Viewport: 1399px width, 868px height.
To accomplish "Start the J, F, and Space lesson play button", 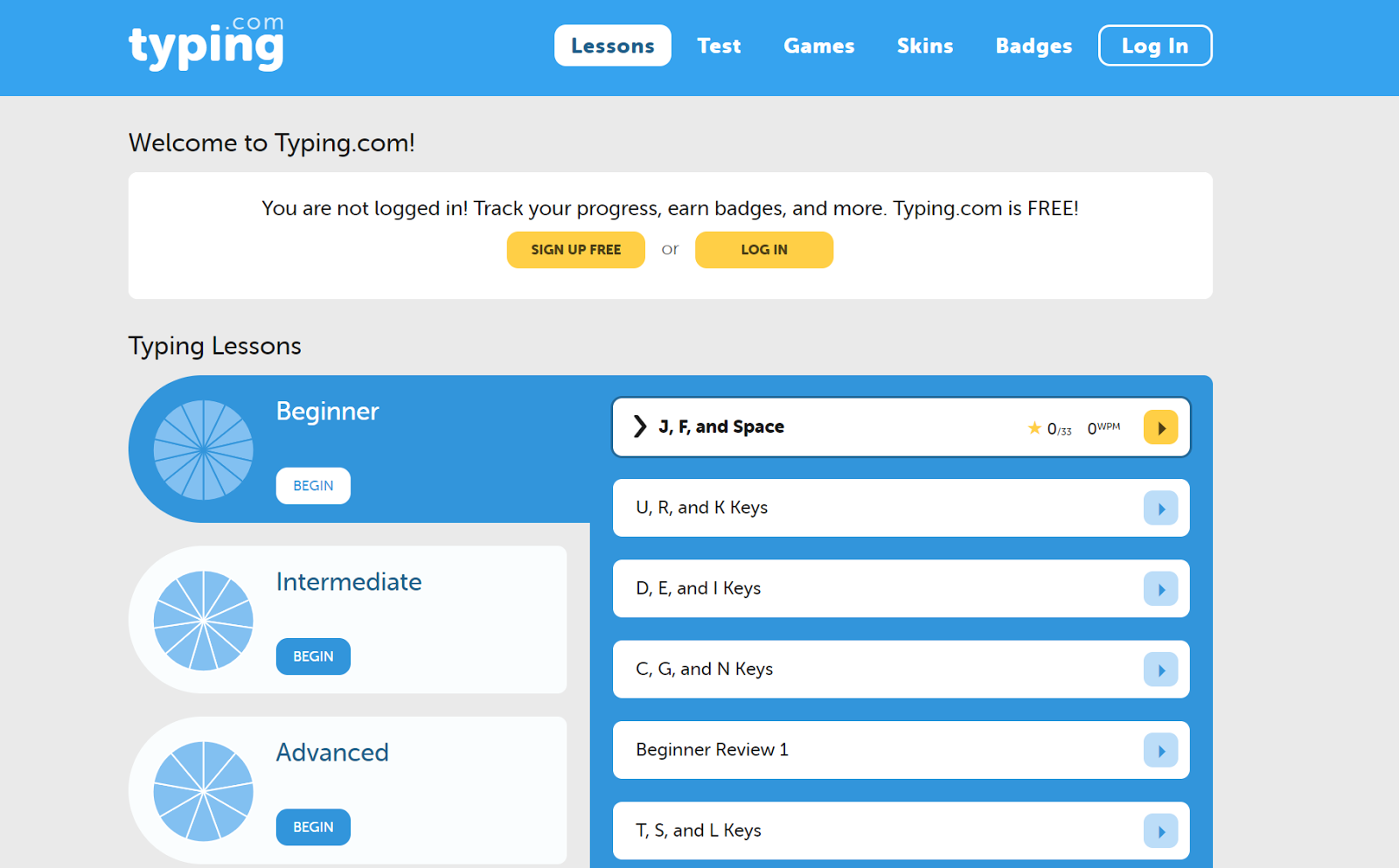I will point(1160,427).
